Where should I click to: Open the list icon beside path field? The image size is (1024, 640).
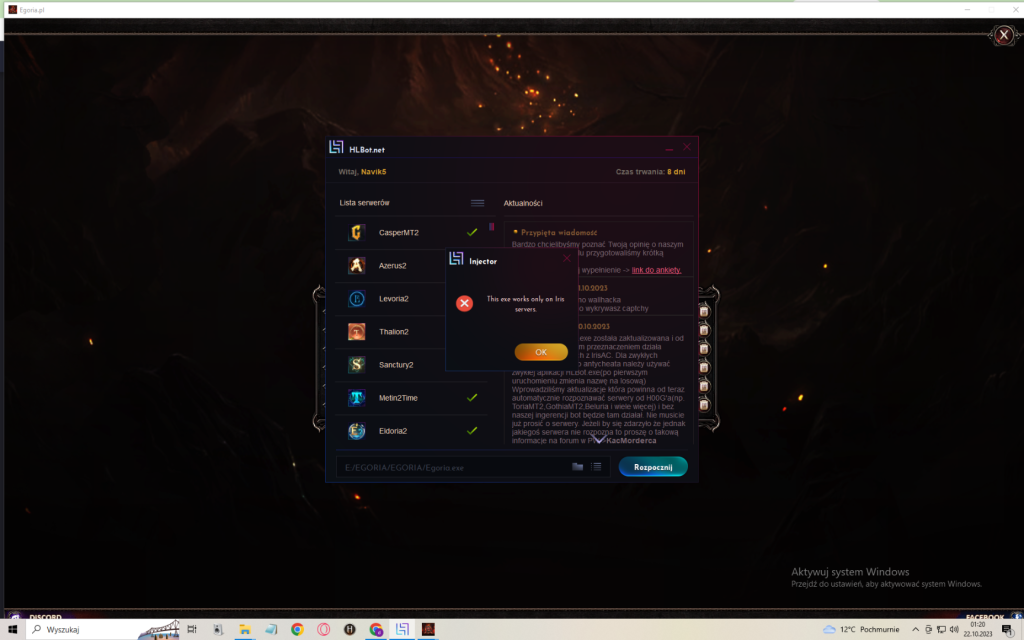[x=596, y=467]
